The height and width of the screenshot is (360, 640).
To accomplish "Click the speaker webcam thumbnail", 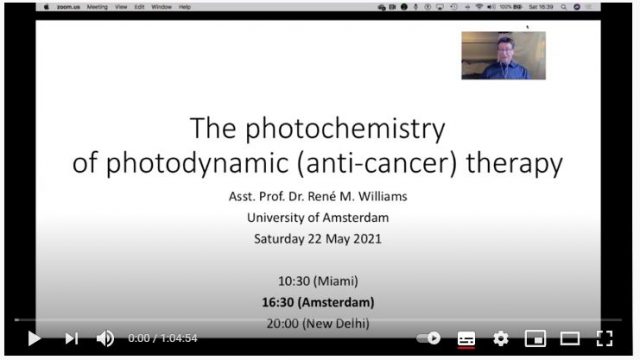I will 503,56.
